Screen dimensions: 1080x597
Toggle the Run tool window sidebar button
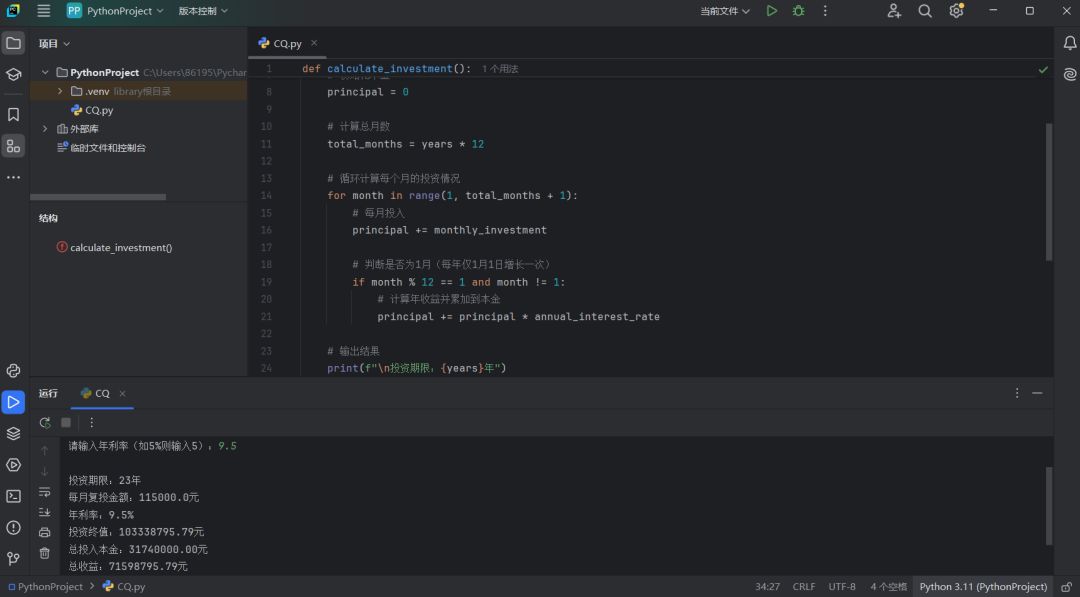[13, 402]
